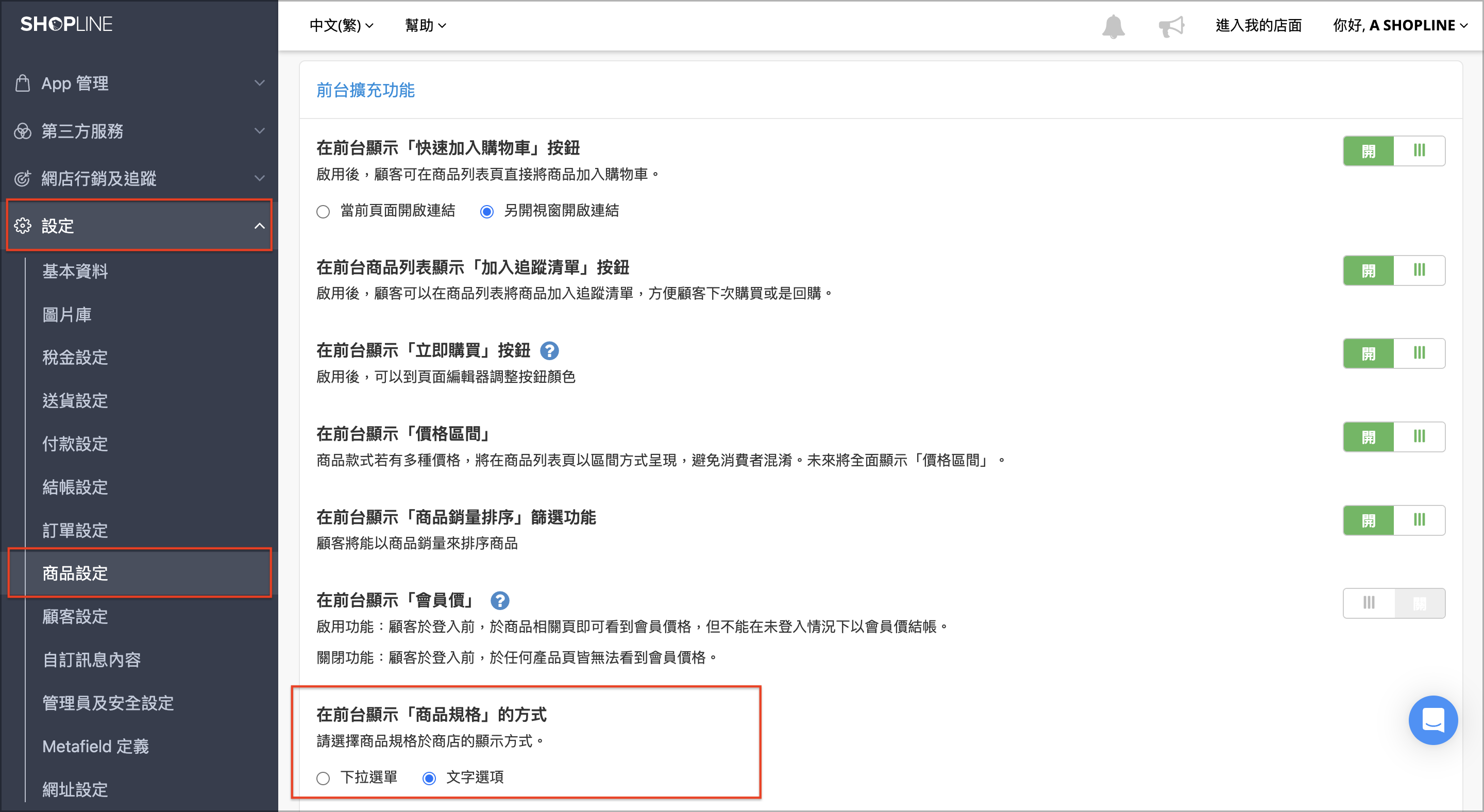1484x812 pixels.
Task: Open 網址設定 page
Action: point(75,789)
